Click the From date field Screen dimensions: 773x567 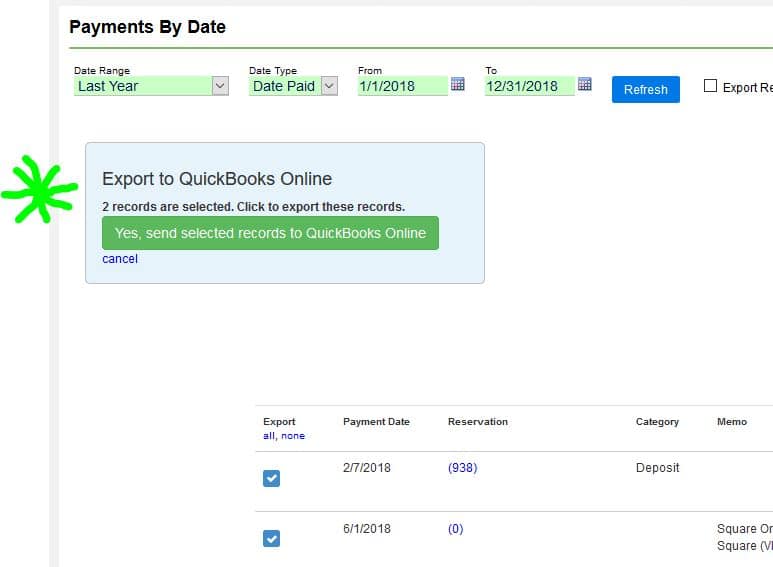401,86
